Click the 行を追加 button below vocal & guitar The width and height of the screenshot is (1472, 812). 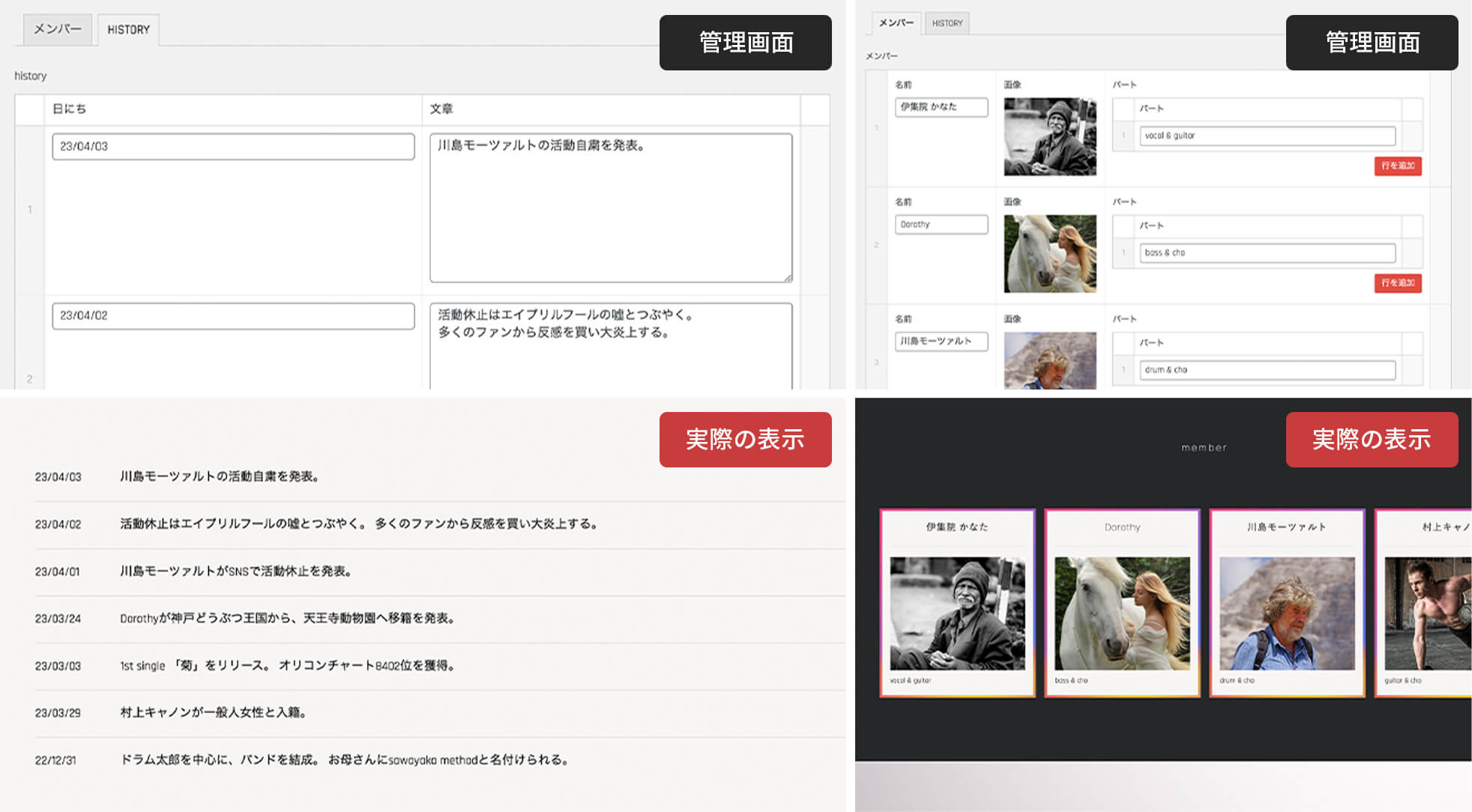click(x=1397, y=166)
